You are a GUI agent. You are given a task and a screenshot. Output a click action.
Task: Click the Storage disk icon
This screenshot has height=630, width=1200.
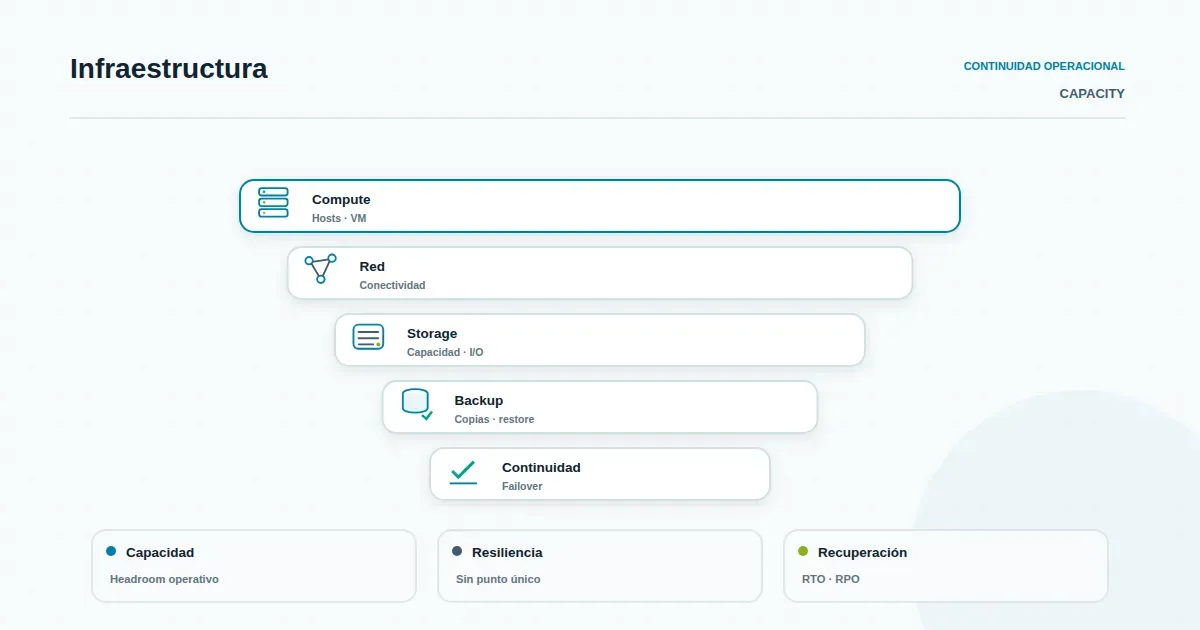[x=368, y=337]
